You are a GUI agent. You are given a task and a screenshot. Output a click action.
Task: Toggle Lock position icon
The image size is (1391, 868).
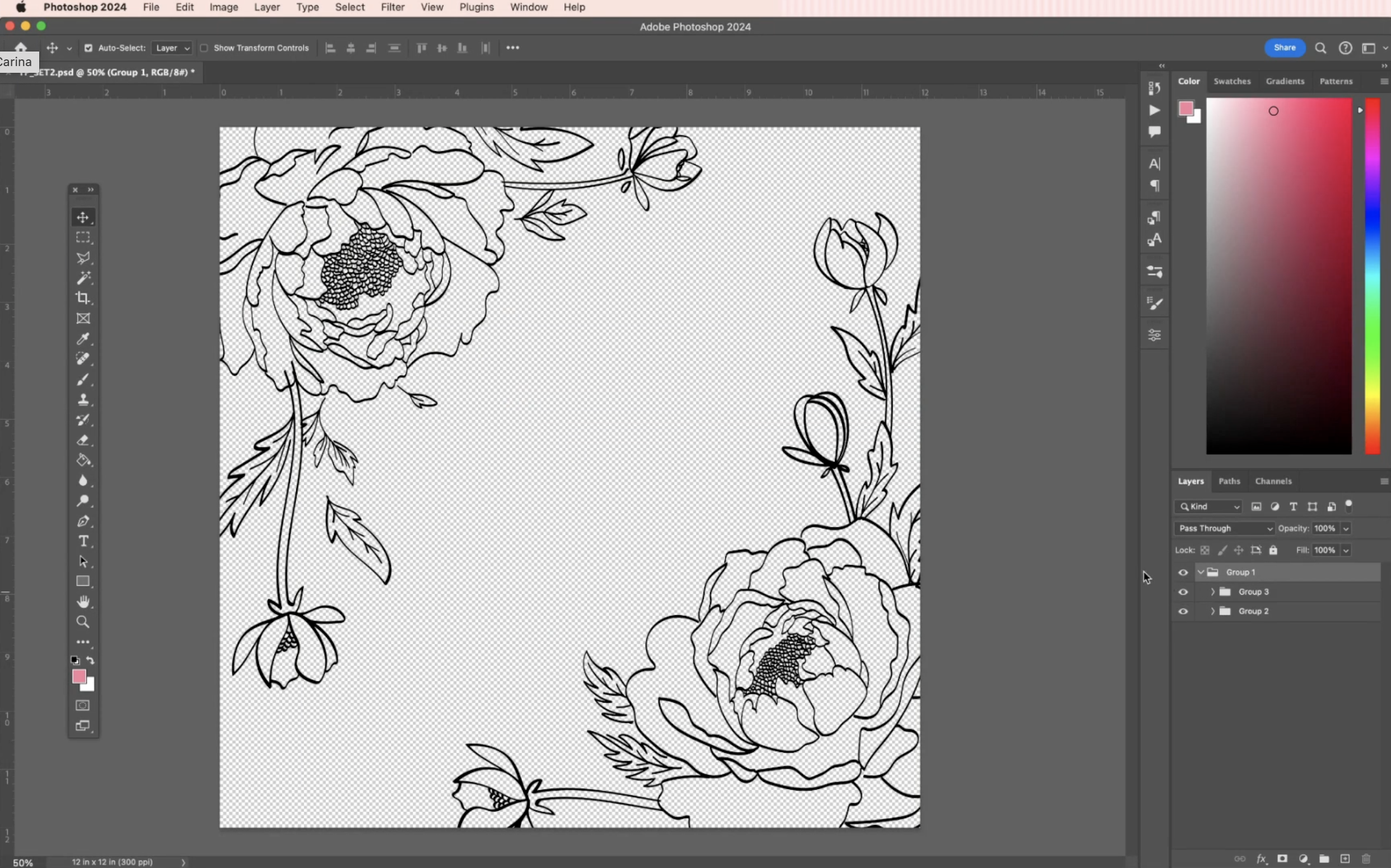point(1239,550)
